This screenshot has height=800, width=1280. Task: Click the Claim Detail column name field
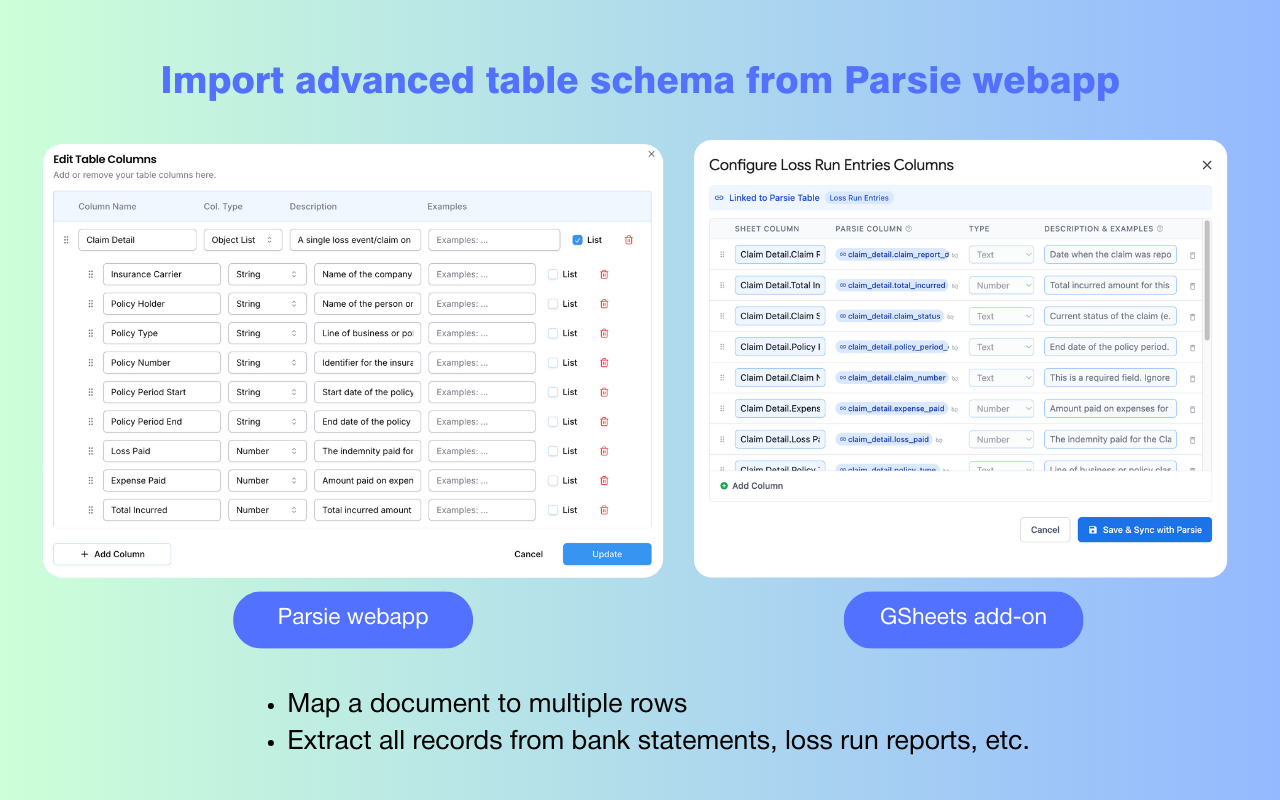138,240
